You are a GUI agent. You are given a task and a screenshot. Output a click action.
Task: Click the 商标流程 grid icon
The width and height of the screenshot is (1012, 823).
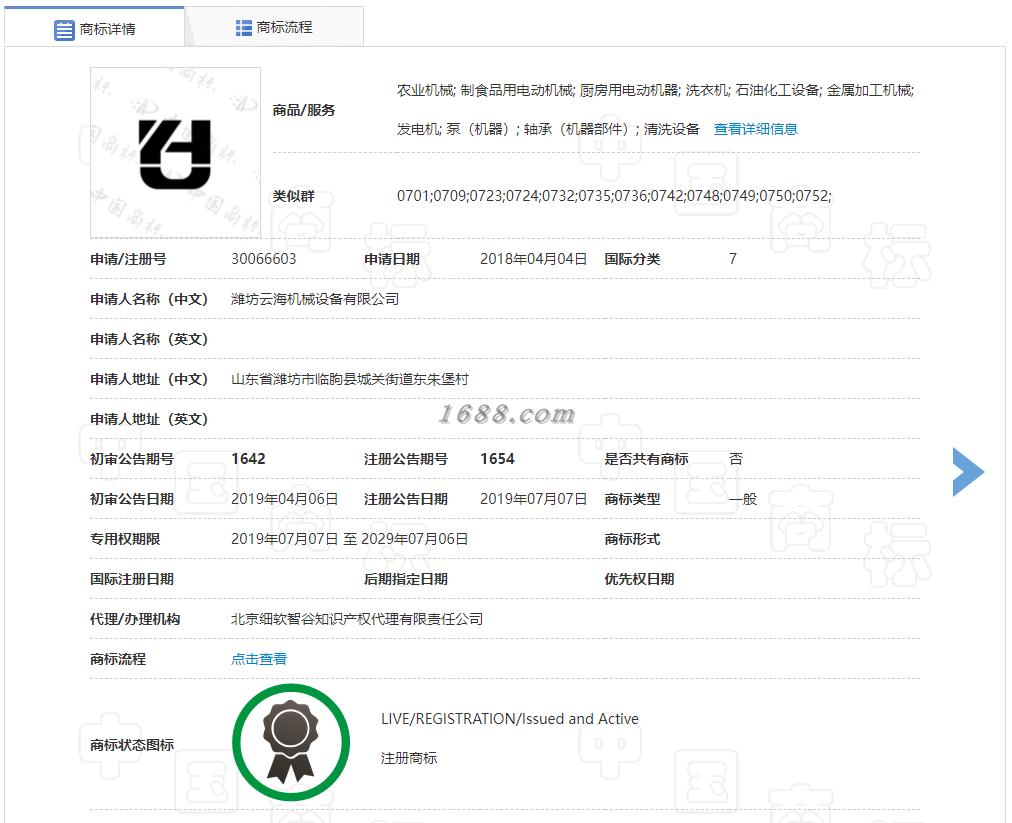pyautogui.click(x=243, y=28)
